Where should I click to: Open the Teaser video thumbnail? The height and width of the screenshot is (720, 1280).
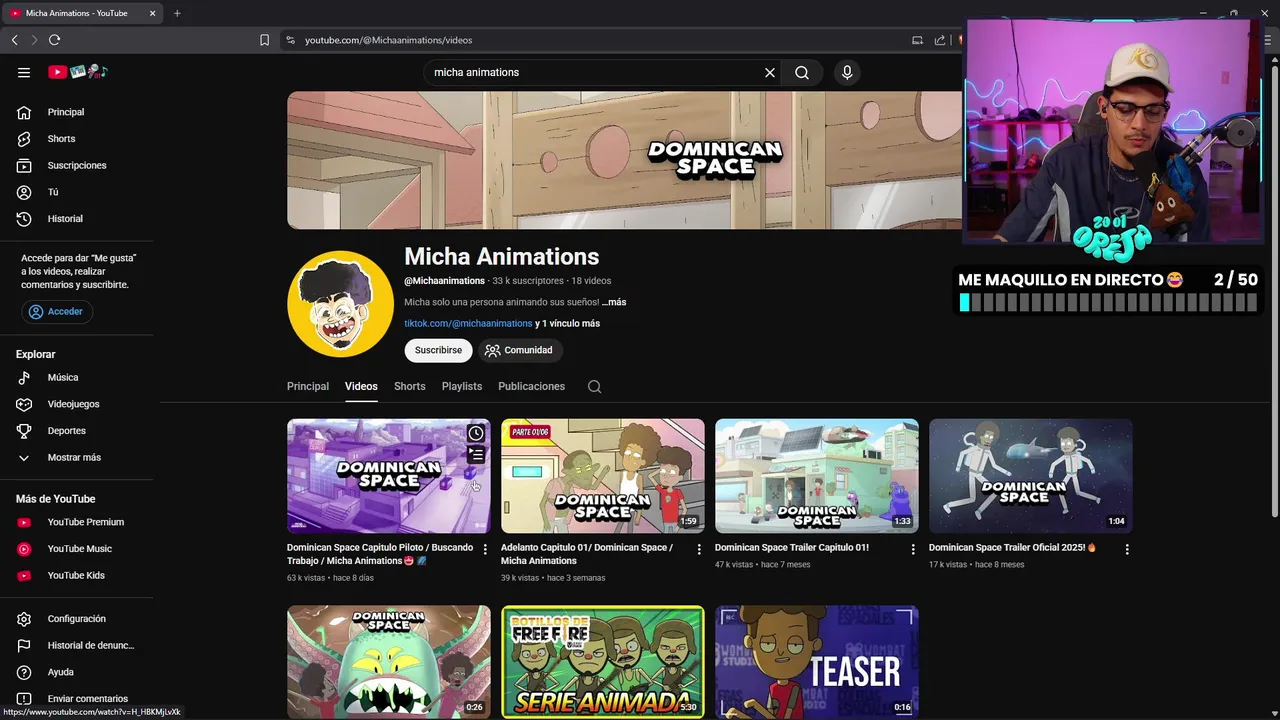point(817,662)
